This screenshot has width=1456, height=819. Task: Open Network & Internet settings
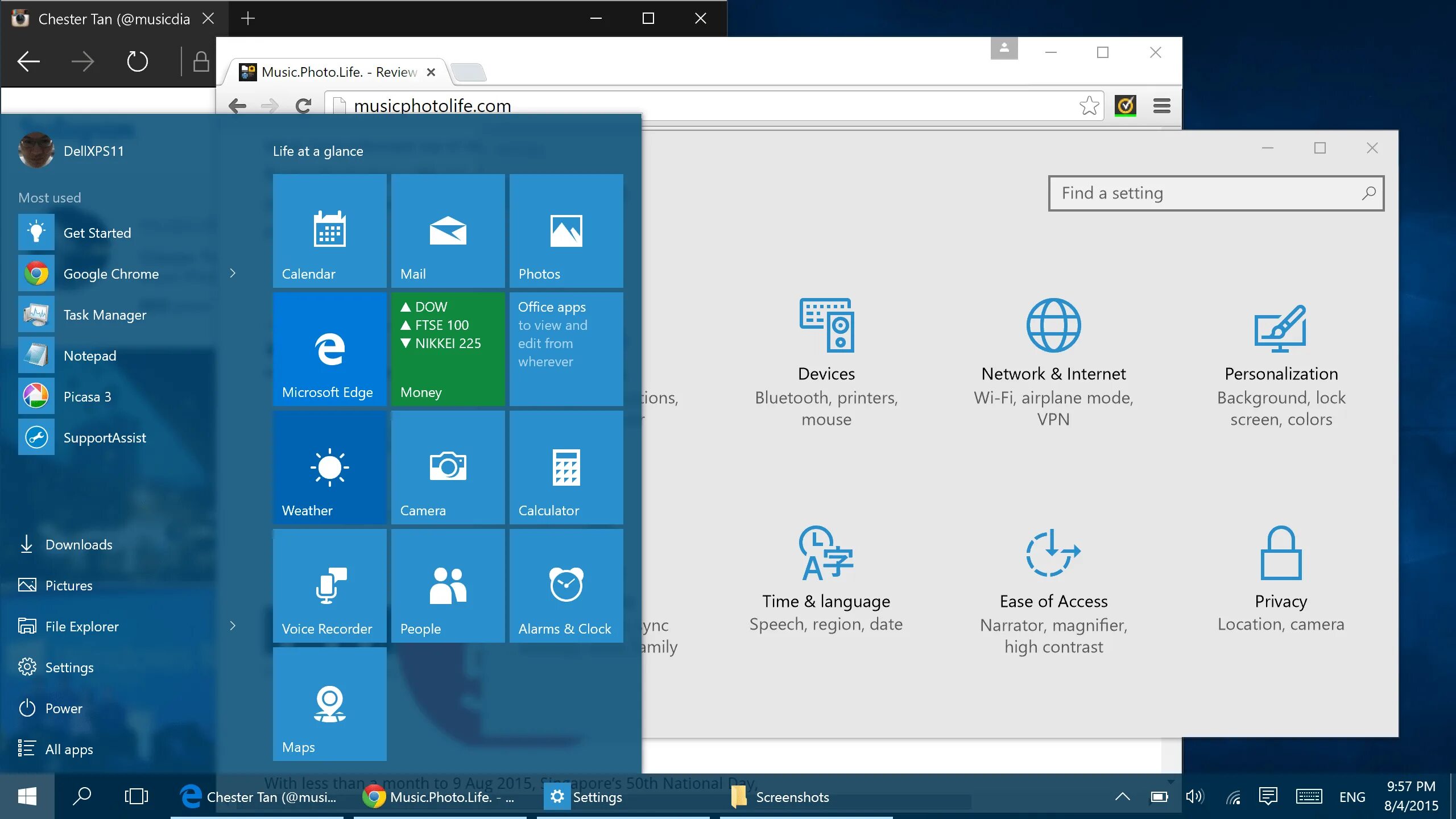[x=1053, y=362]
